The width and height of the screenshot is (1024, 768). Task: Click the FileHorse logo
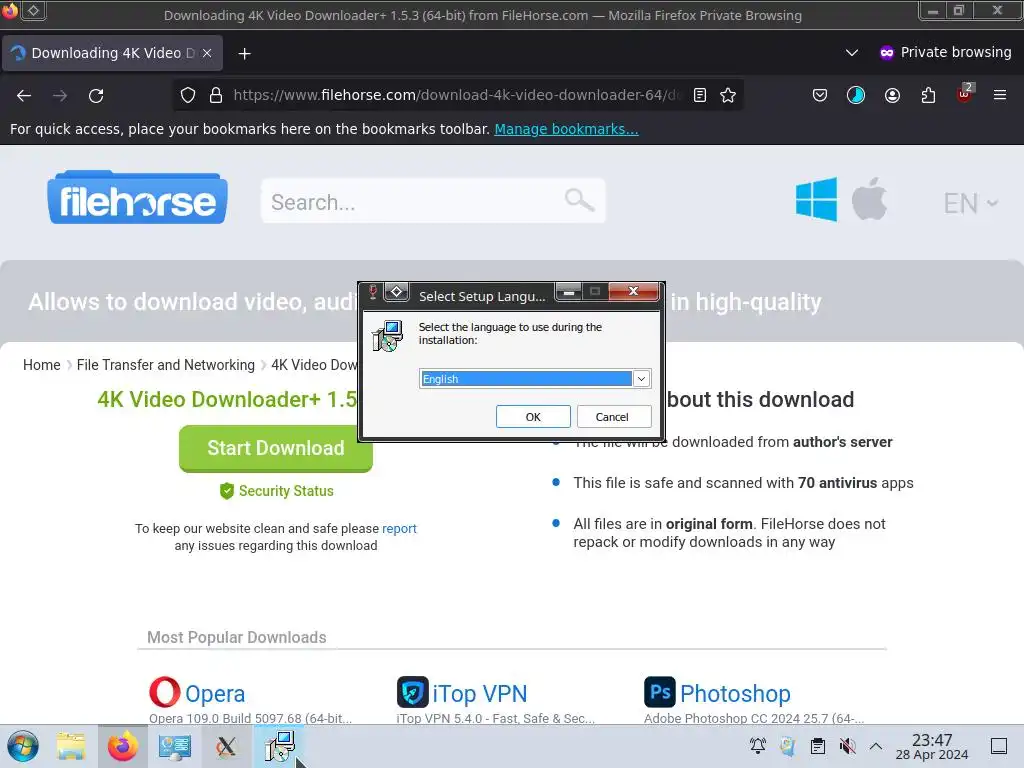(x=137, y=198)
